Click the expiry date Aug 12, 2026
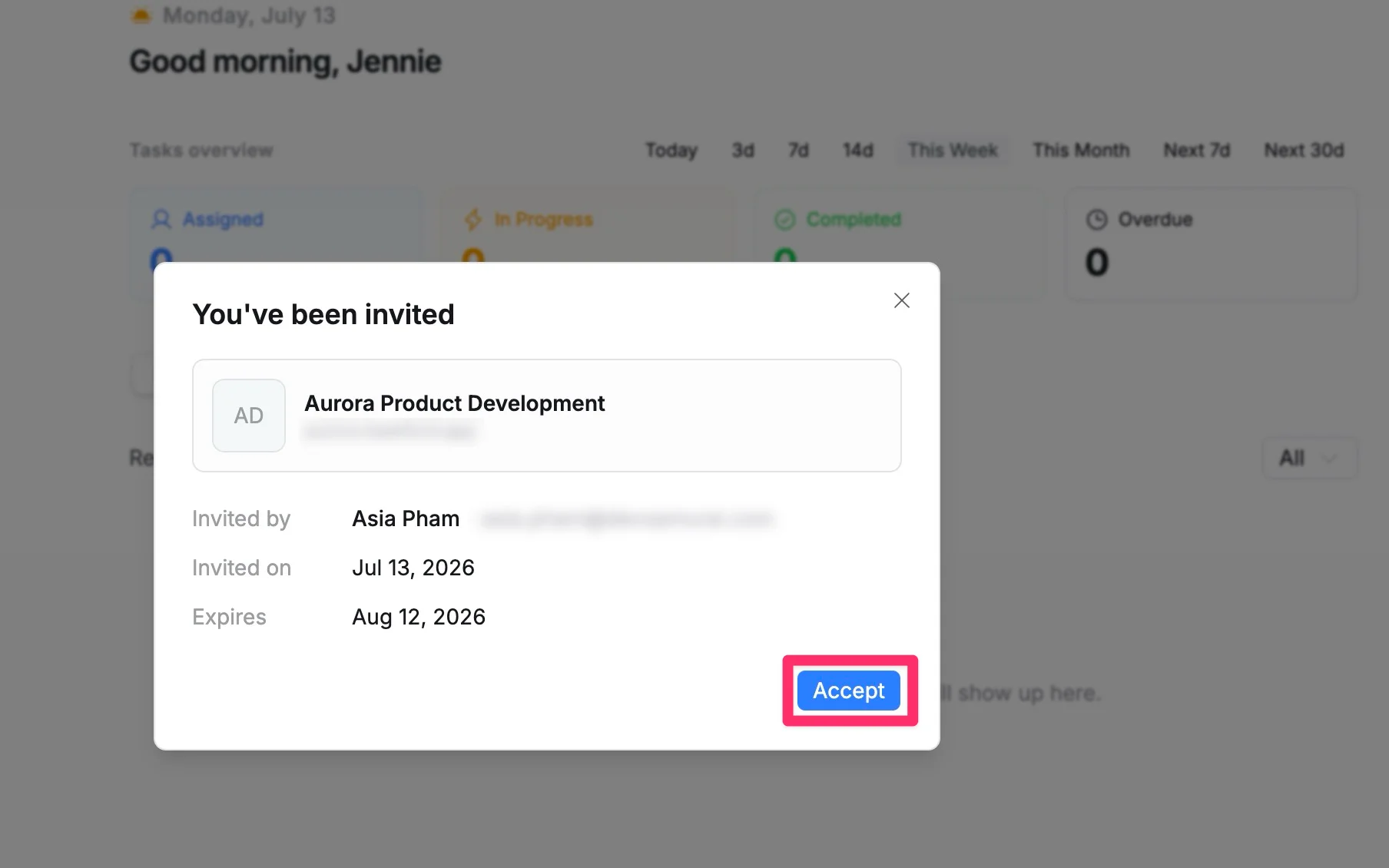 coord(419,617)
